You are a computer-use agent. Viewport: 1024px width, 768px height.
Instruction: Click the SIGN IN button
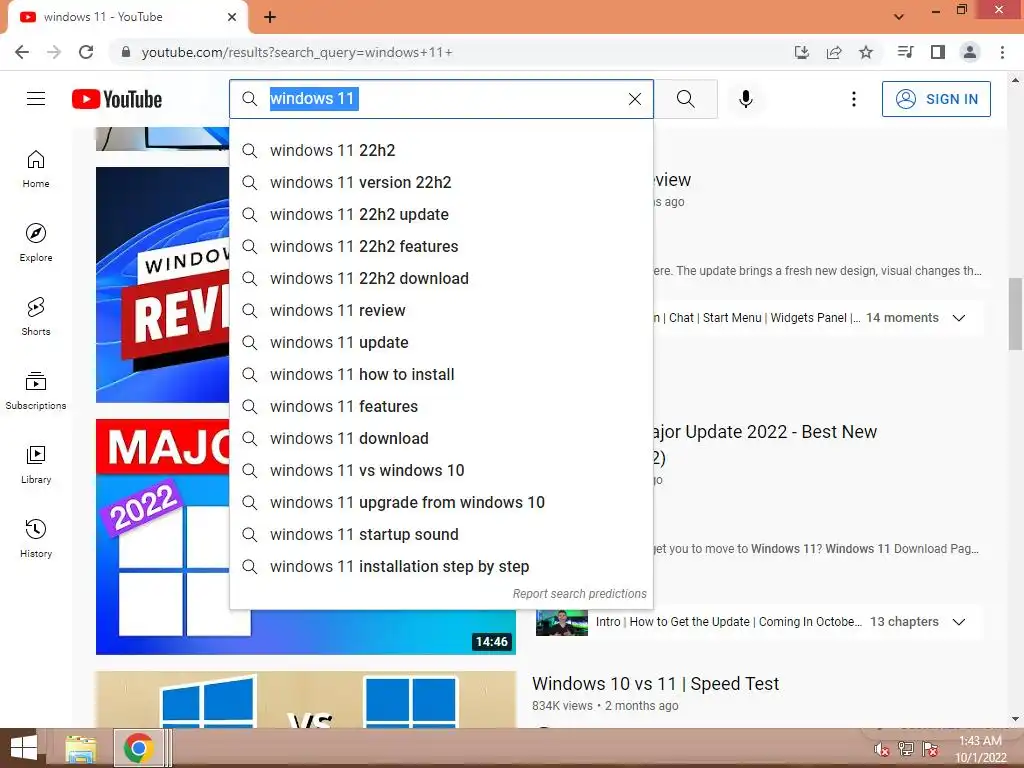(x=936, y=99)
